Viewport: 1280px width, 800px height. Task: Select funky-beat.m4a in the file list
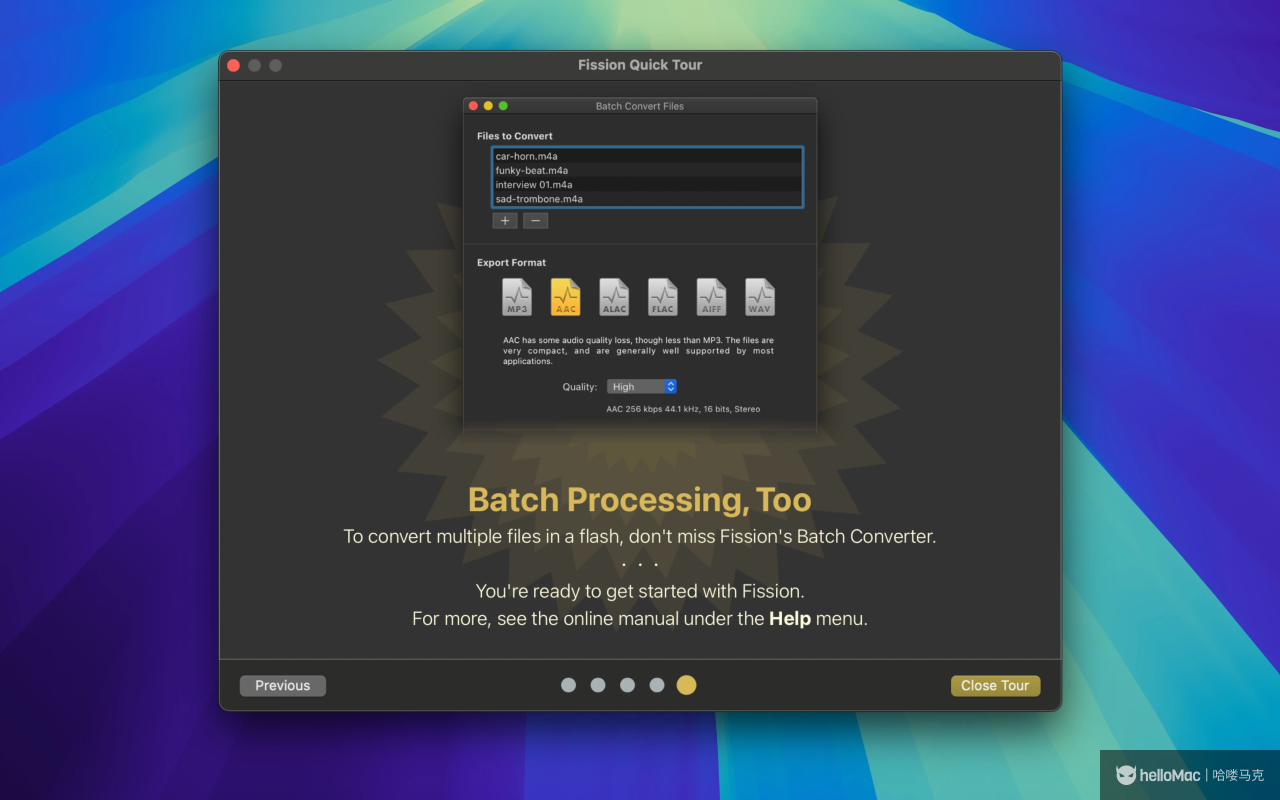coord(647,170)
